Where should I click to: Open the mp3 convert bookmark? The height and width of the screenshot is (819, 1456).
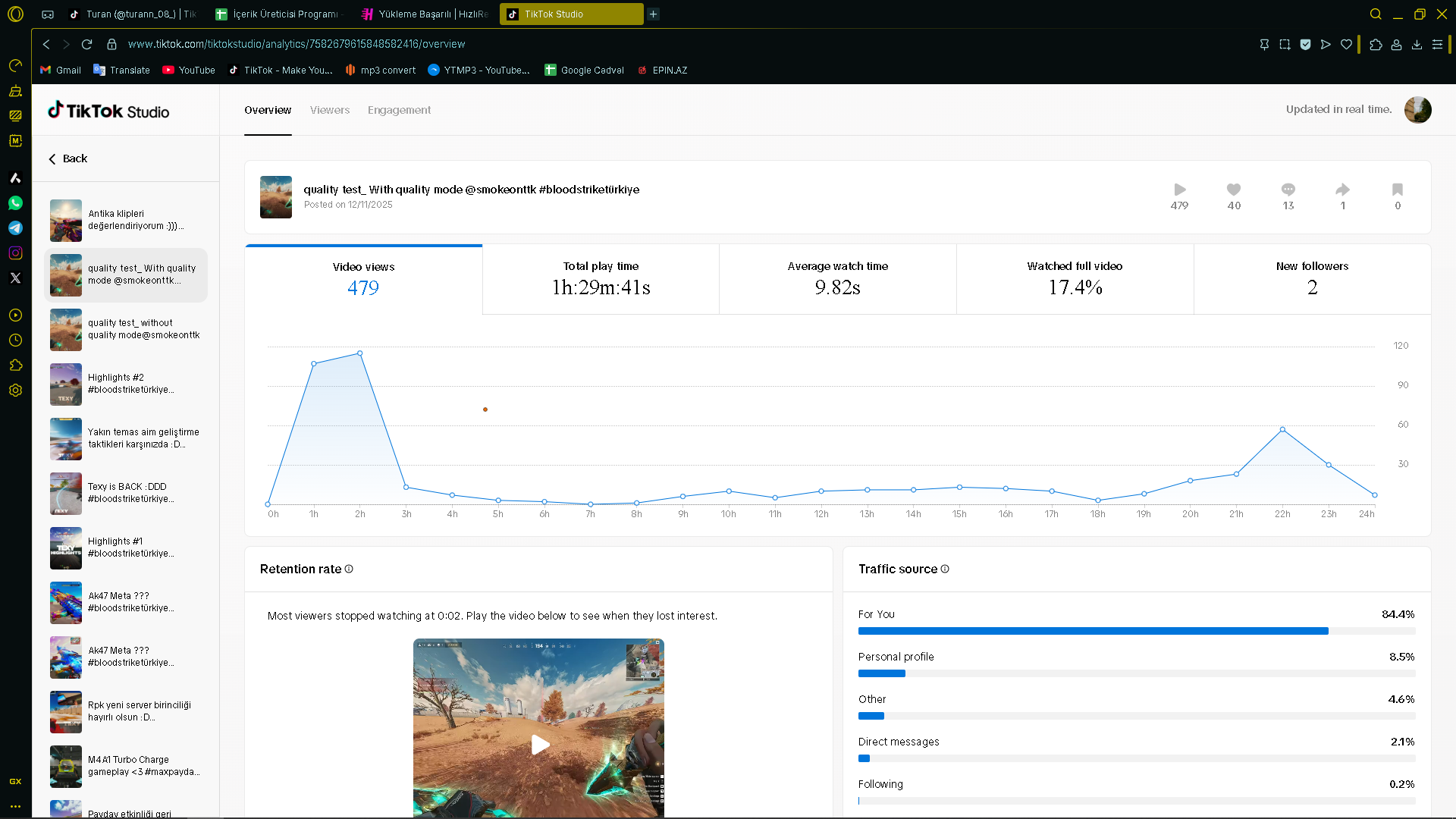coord(380,70)
